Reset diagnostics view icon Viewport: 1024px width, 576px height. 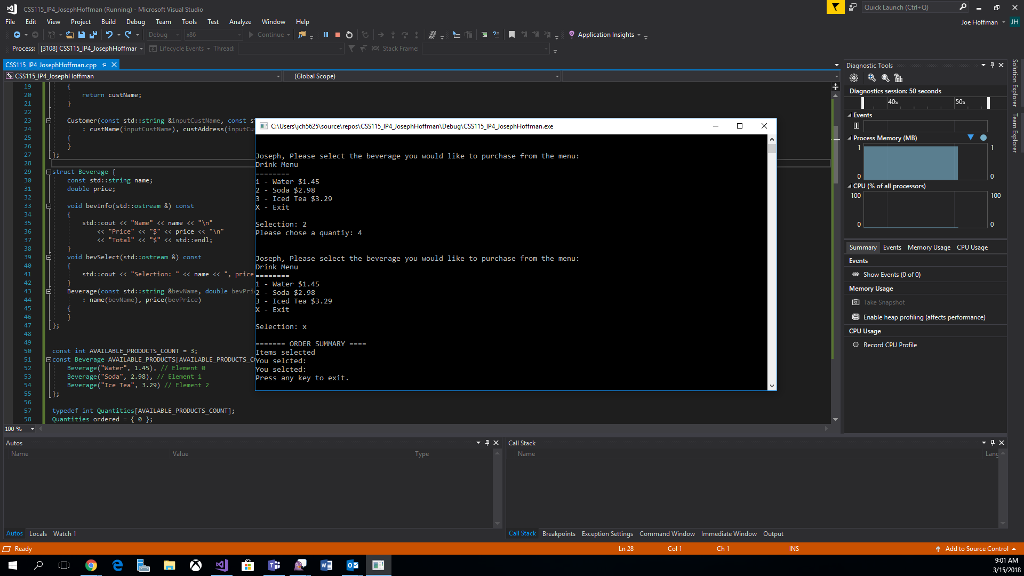899,78
